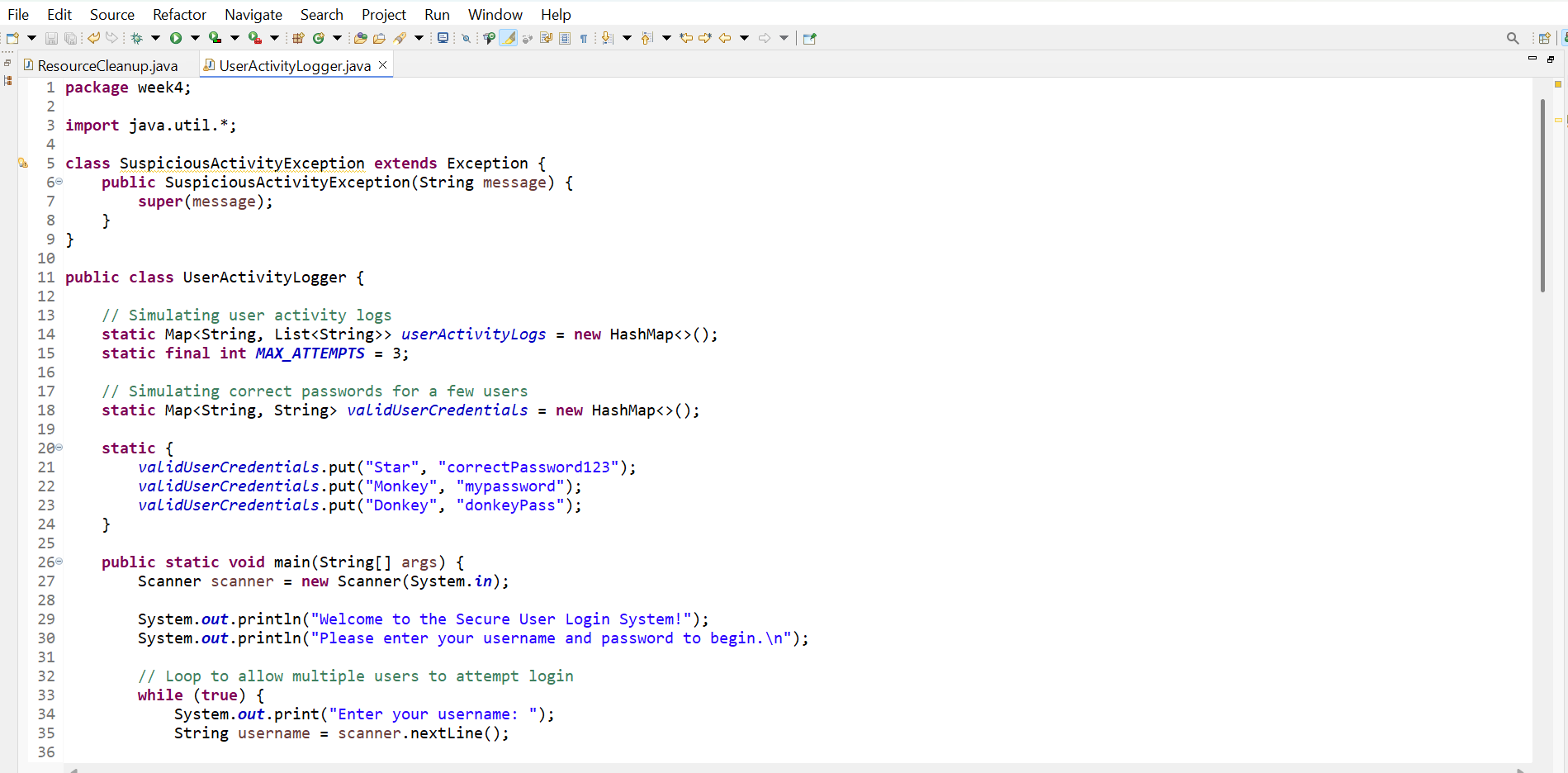Viewport: 1568px width, 773px height.
Task: Click the magnifier quick access search icon
Action: click(x=1513, y=38)
